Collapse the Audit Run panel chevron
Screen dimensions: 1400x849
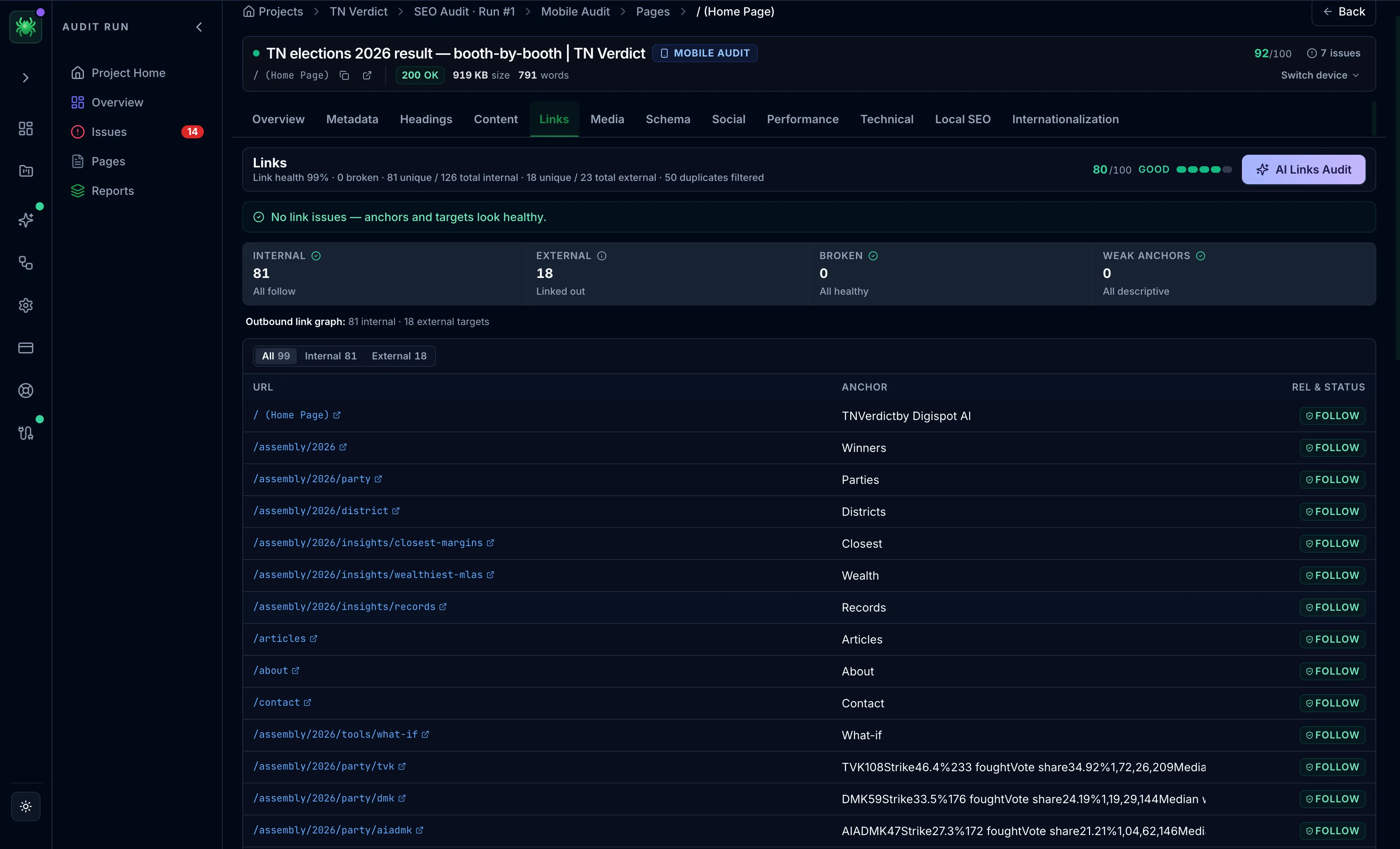(x=199, y=27)
